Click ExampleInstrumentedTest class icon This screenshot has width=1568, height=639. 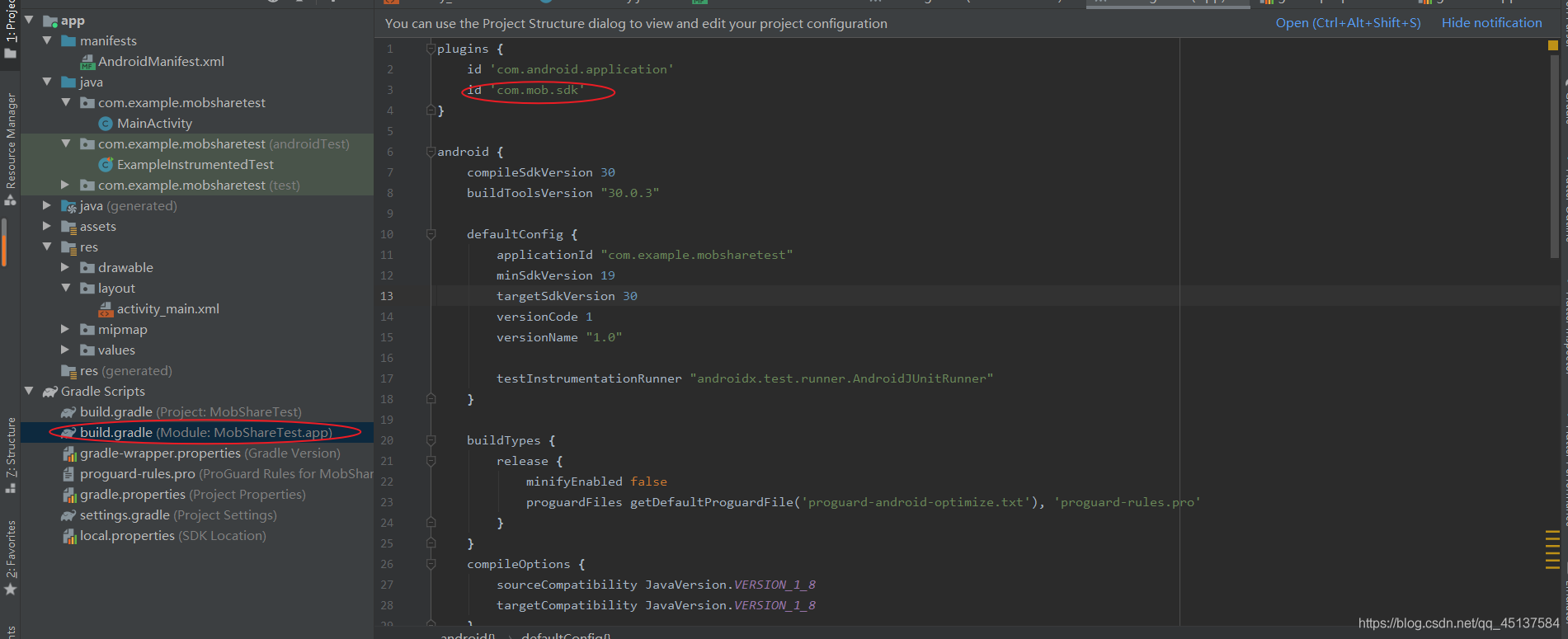(x=106, y=165)
